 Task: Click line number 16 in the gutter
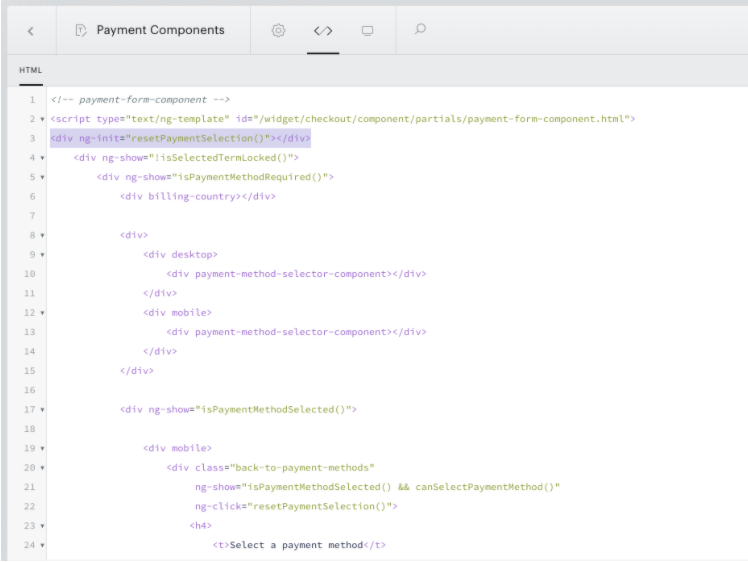click(30, 390)
